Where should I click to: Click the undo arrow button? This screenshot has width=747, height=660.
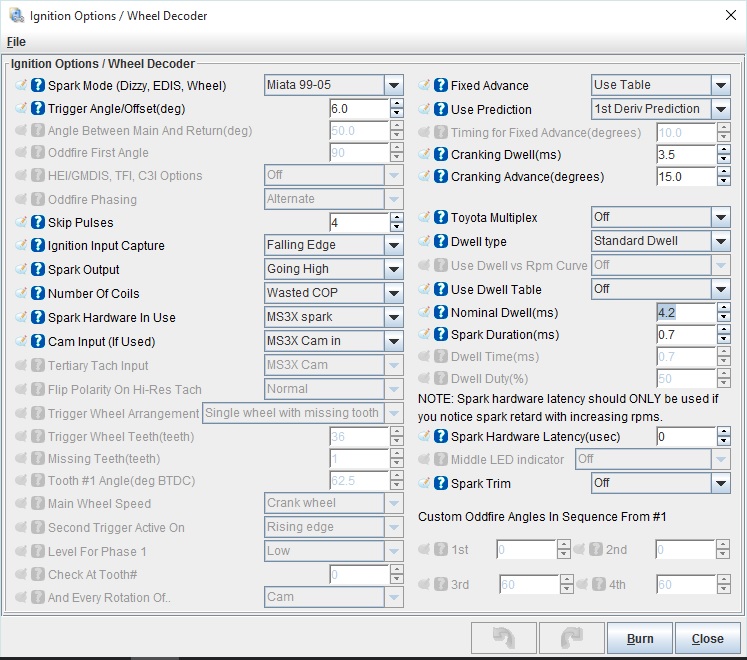point(503,639)
